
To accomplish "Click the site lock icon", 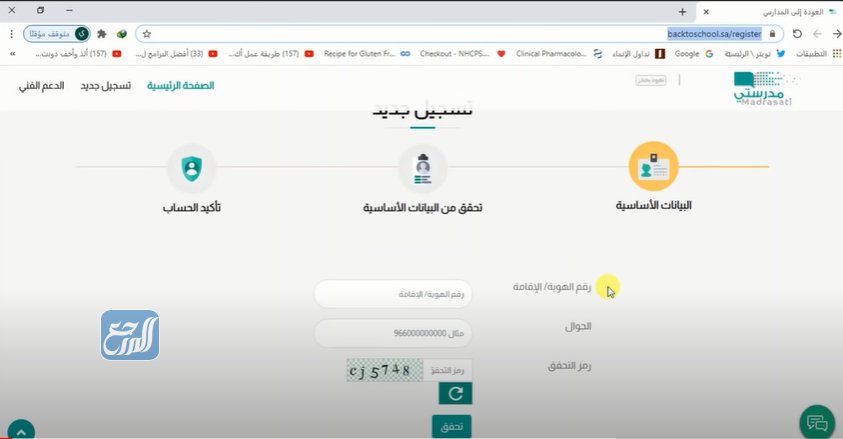I will [x=773, y=34].
